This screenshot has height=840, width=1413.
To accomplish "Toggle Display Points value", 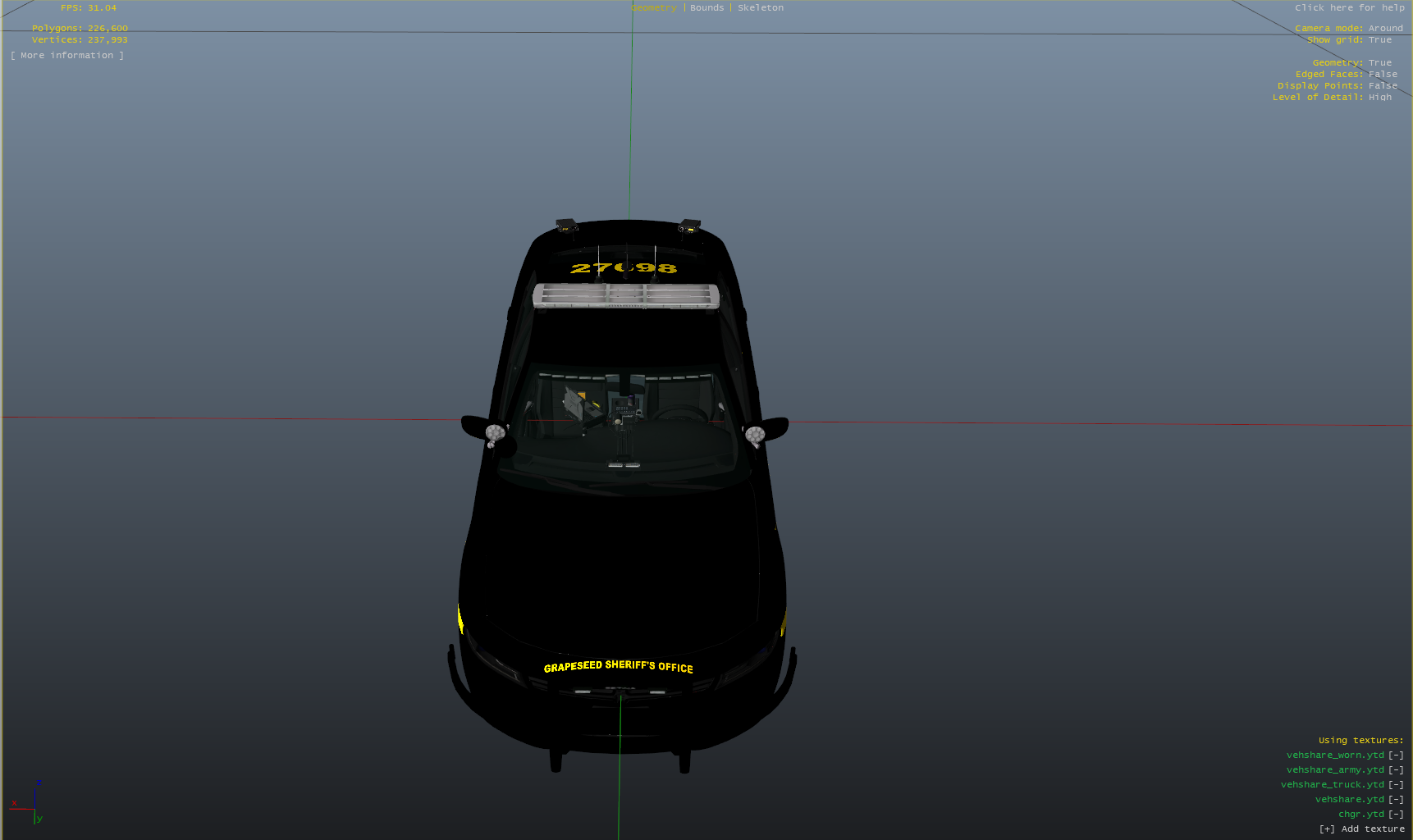I will (x=1382, y=86).
